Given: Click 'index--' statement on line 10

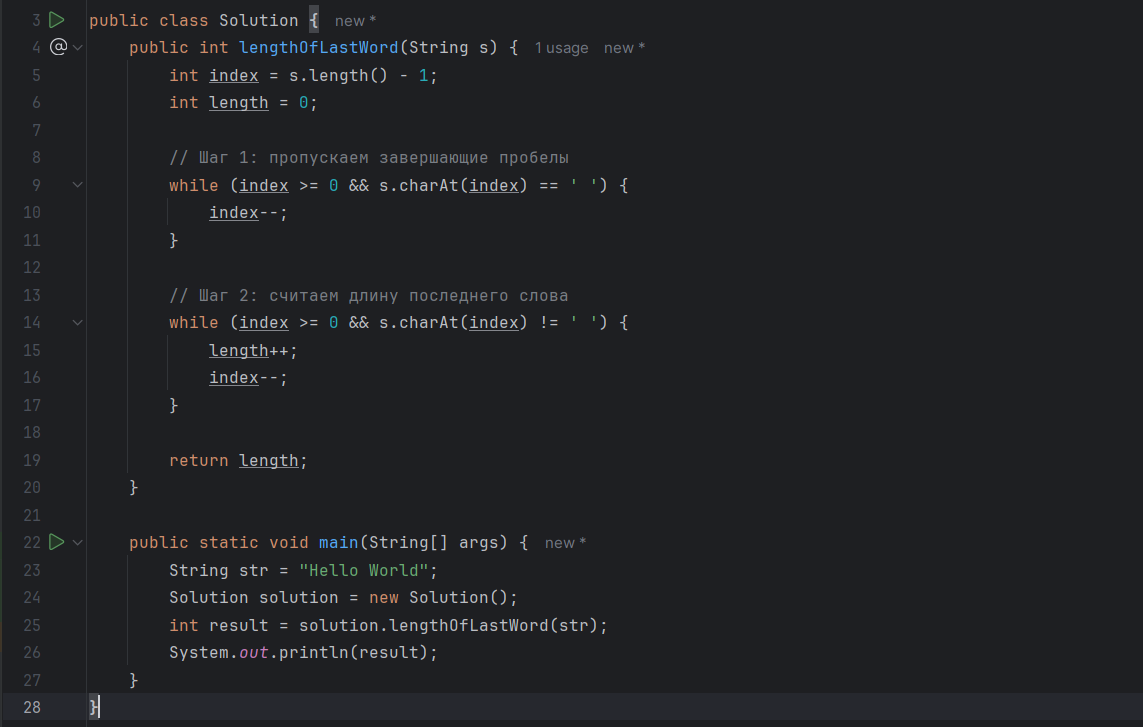Looking at the screenshot, I should coord(249,213).
